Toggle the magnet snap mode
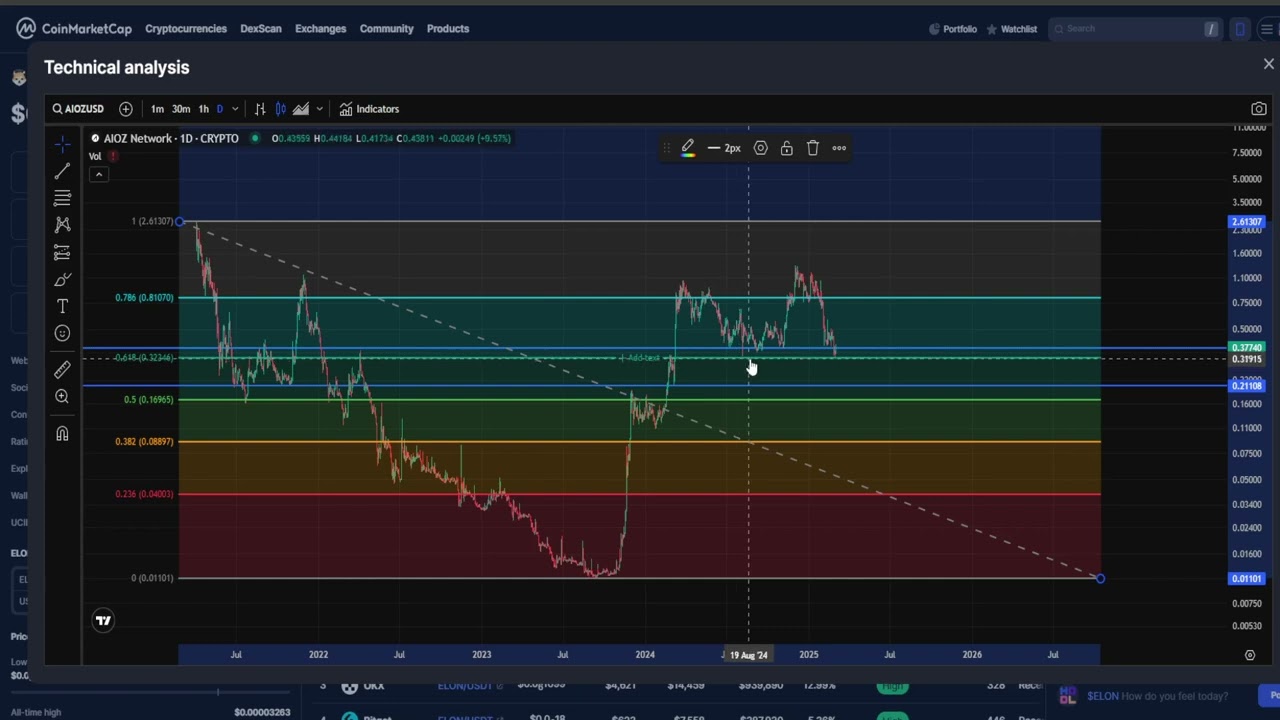This screenshot has width=1280, height=720. (x=62, y=434)
